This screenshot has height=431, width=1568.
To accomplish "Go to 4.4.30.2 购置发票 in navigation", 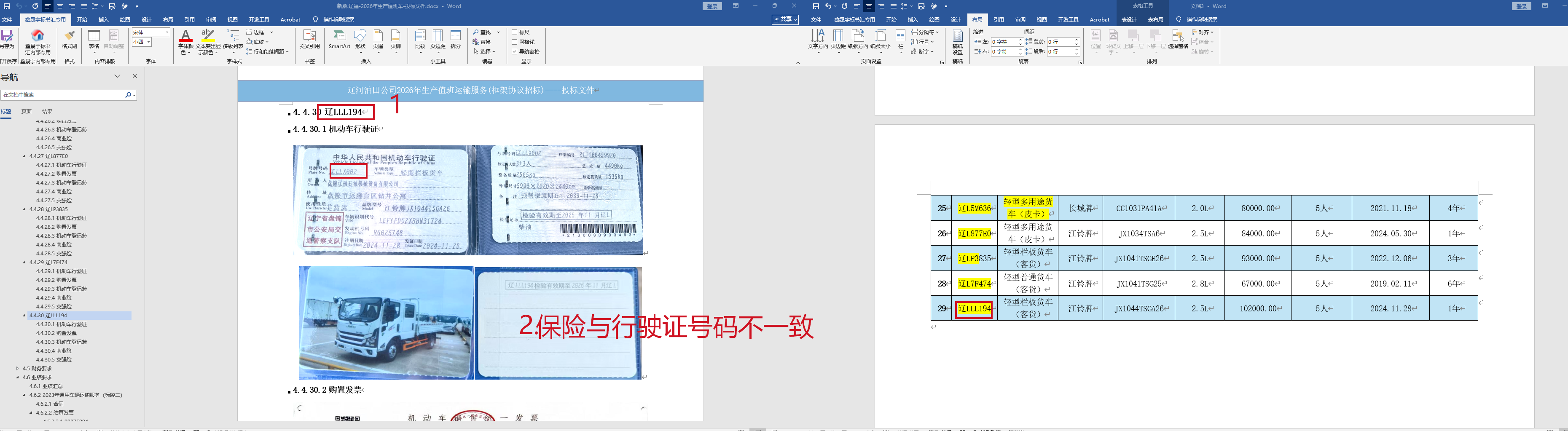I will (x=56, y=333).
